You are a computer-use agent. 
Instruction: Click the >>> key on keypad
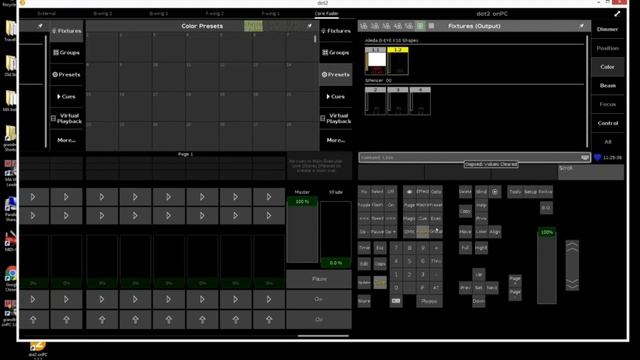click(391, 218)
